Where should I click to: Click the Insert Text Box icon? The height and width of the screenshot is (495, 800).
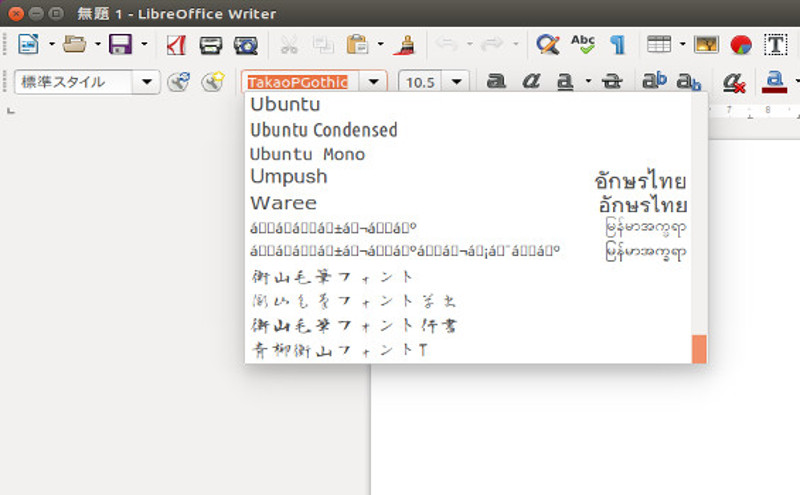click(x=775, y=45)
